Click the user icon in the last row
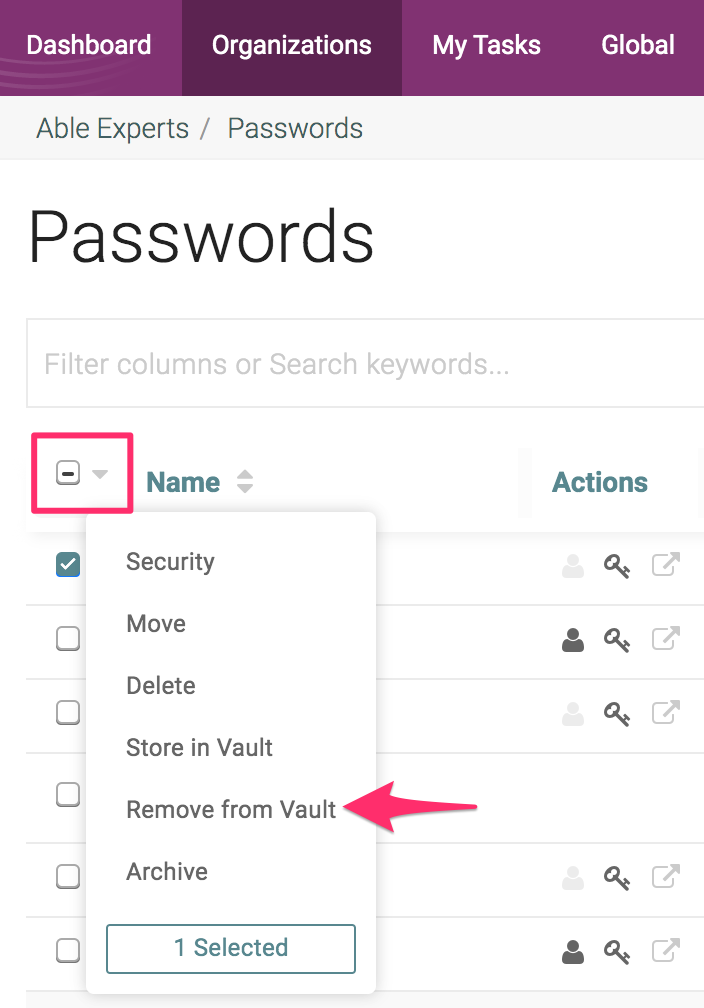This screenshot has width=704, height=1008. point(572,952)
